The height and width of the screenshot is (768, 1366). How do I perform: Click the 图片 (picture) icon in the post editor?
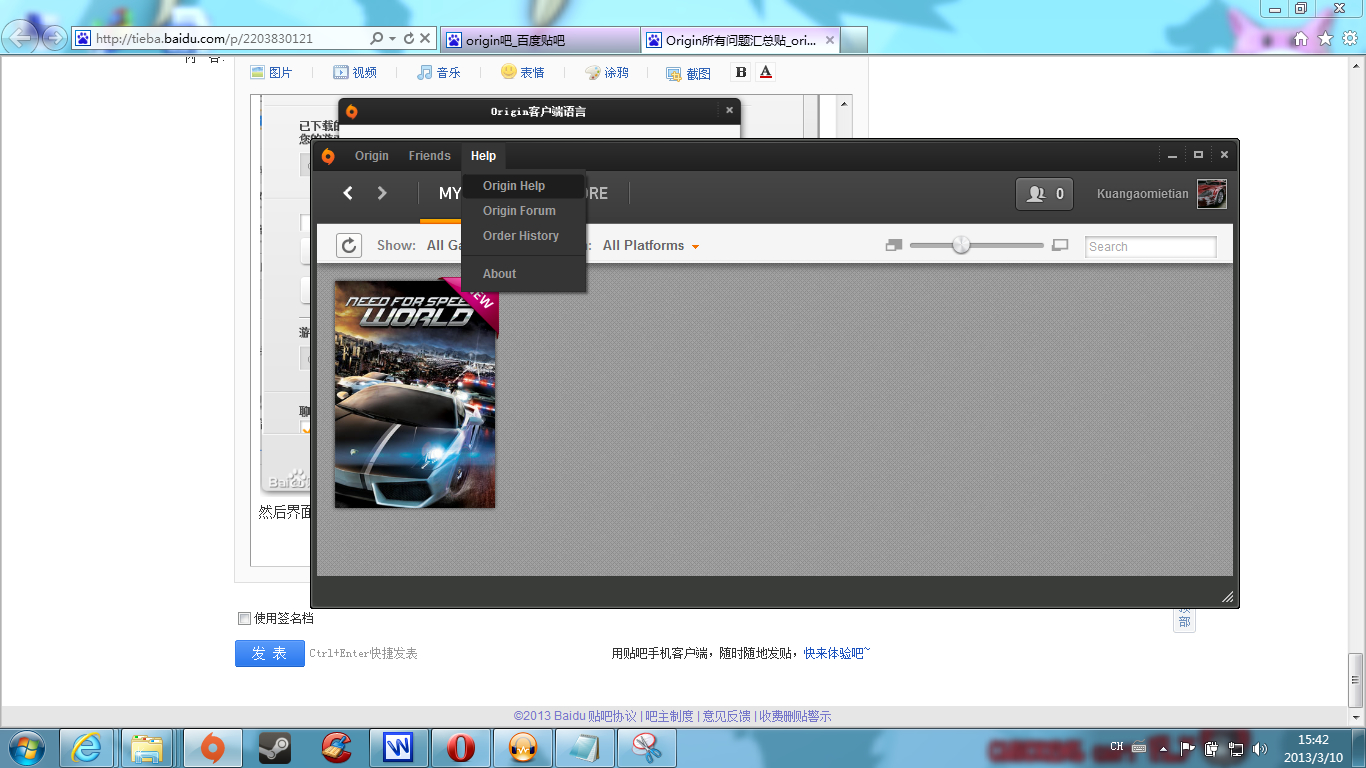(271, 72)
